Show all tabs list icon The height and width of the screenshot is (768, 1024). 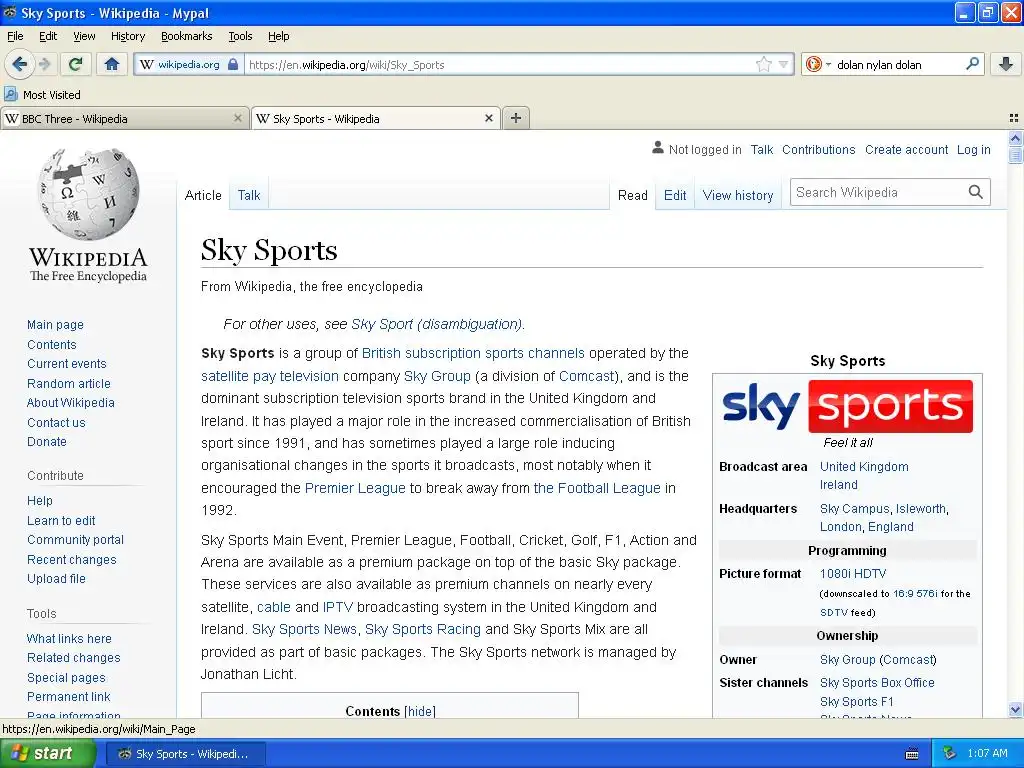pos(1014,118)
